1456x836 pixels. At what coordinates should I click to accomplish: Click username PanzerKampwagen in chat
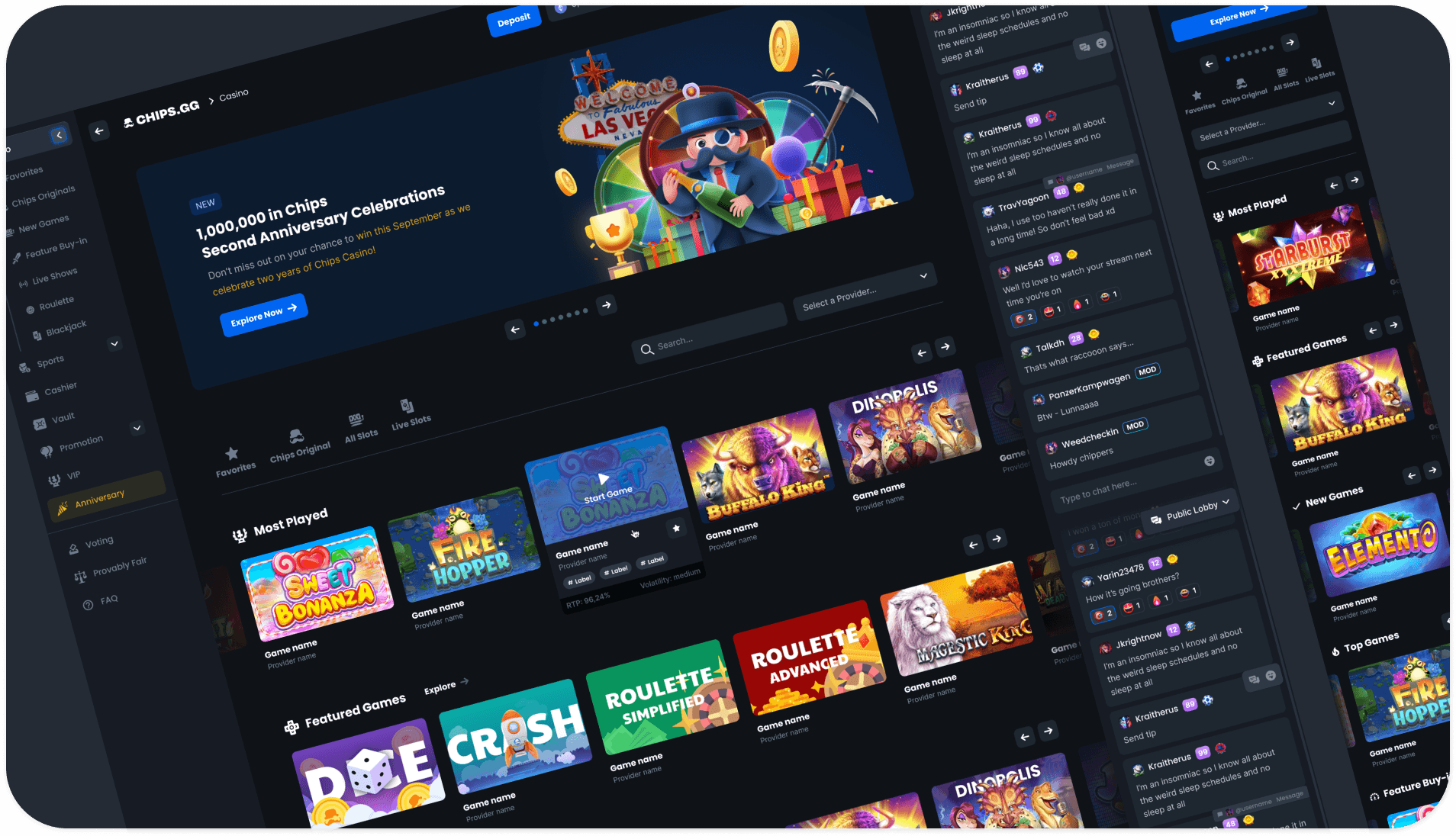(1089, 387)
